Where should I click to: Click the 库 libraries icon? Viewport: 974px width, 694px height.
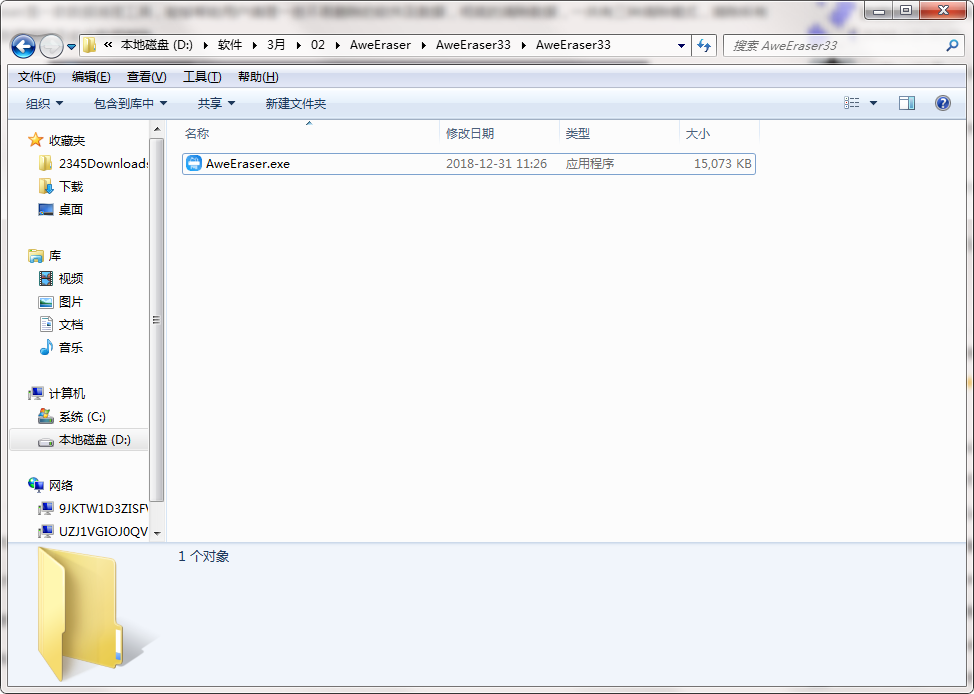coord(35,255)
